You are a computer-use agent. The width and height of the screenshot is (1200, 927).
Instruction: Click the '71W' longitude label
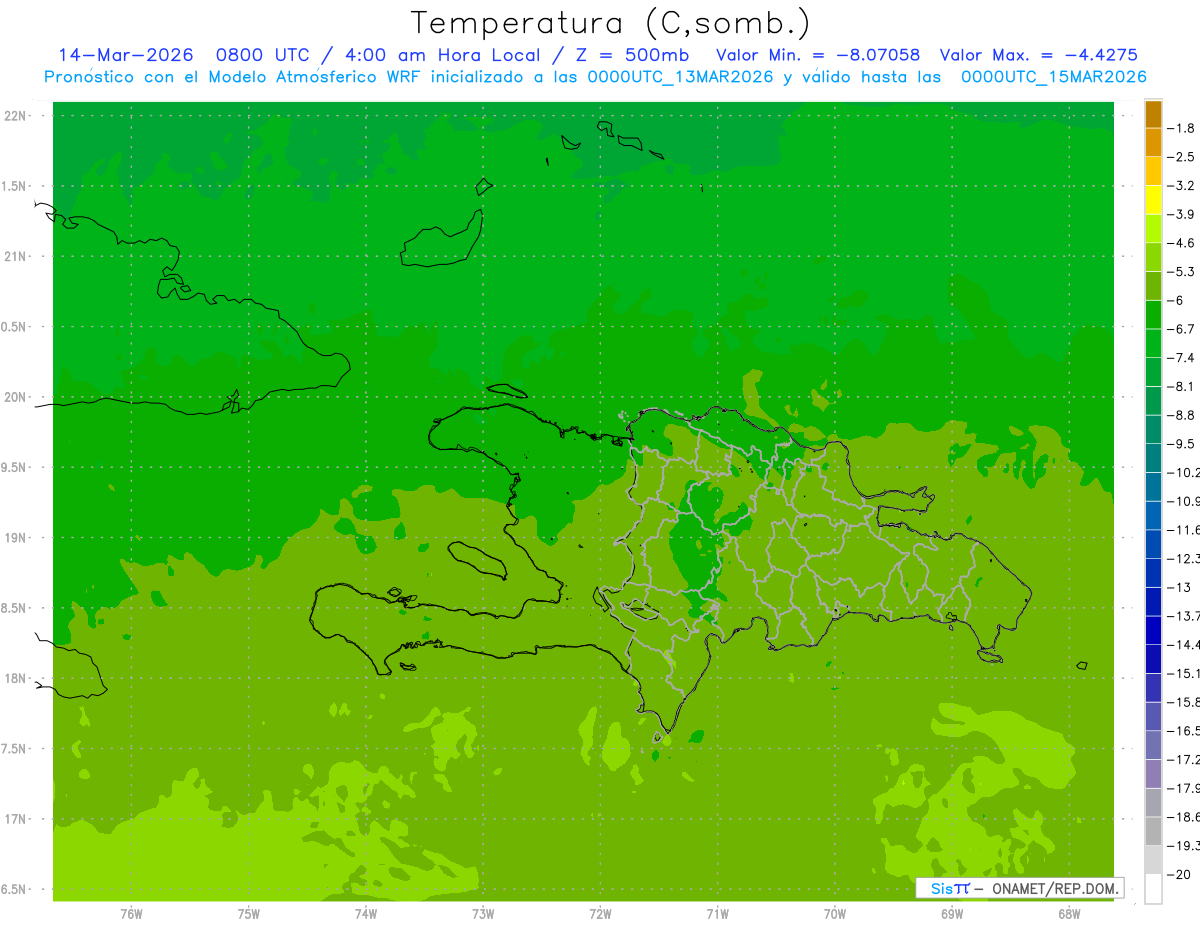pos(717,915)
